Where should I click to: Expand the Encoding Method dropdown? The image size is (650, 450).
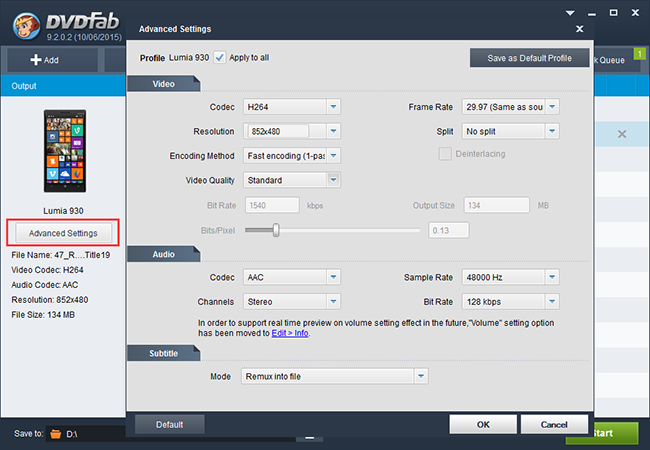[x=333, y=156]
